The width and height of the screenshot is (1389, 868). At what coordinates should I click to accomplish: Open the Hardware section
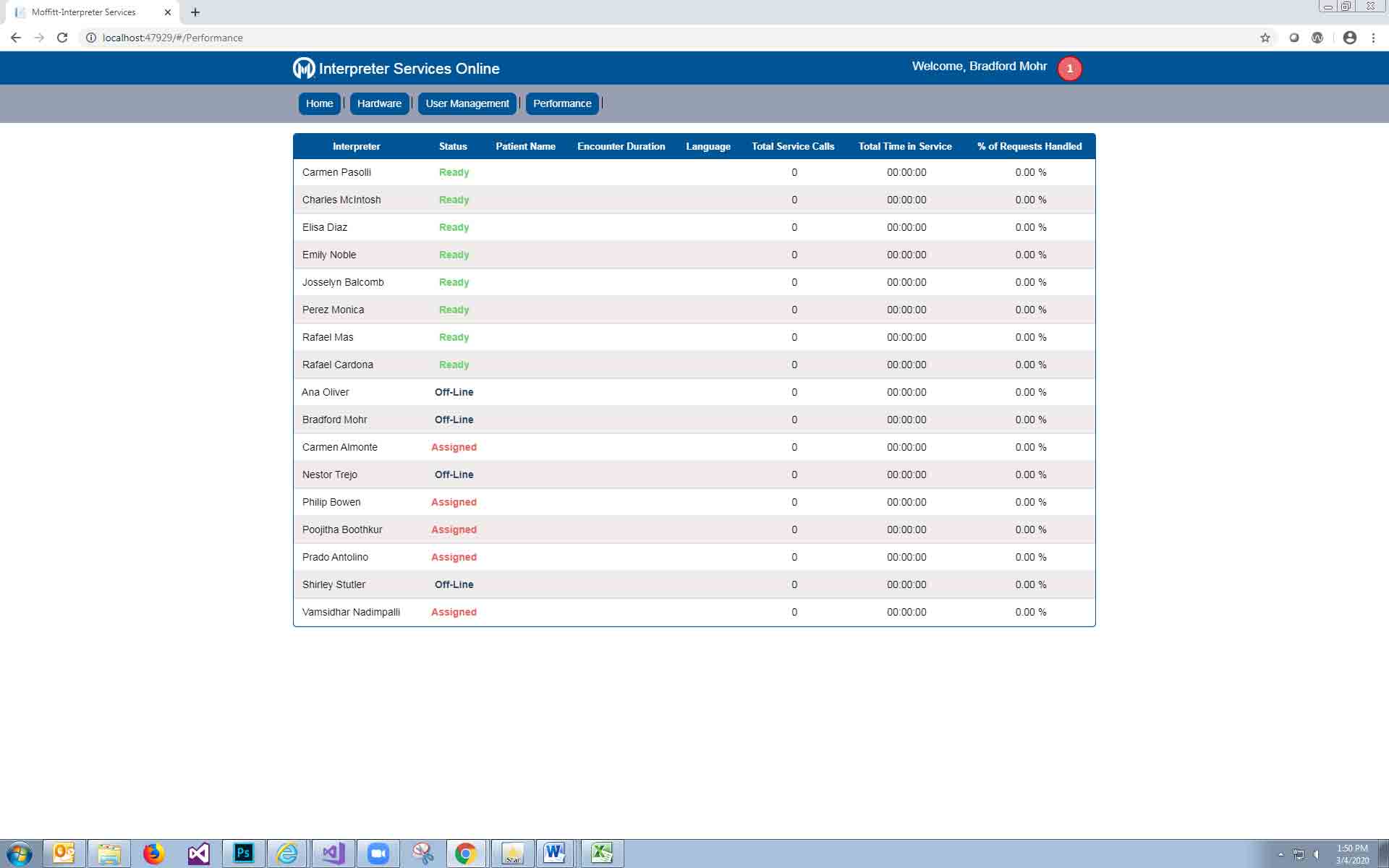coord(379,103)
